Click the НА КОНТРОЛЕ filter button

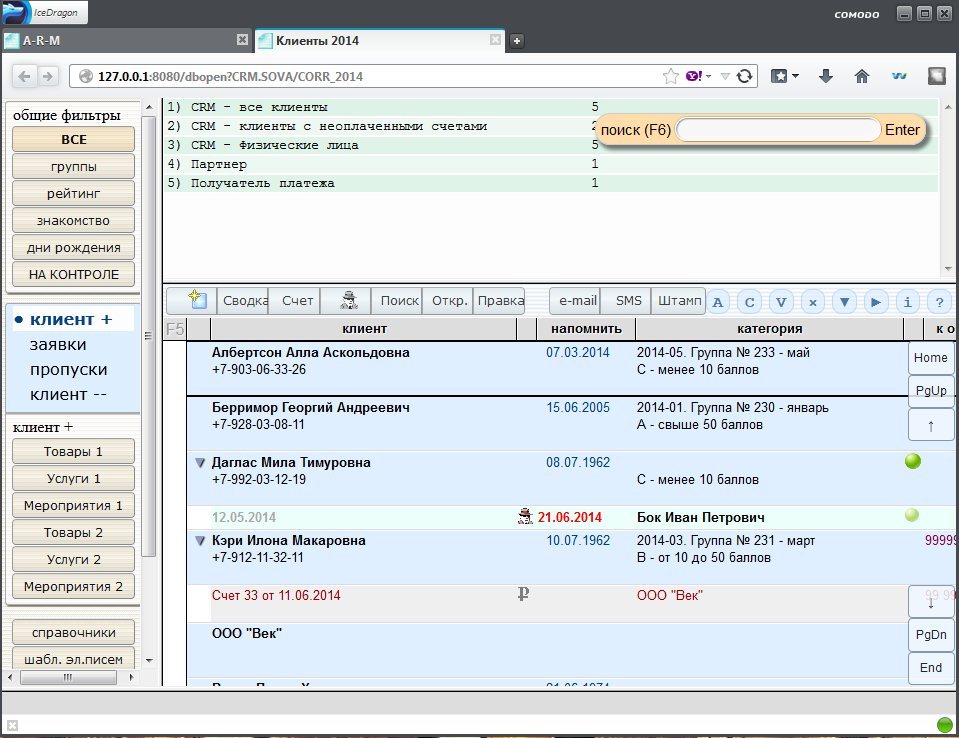click(73, 274)
